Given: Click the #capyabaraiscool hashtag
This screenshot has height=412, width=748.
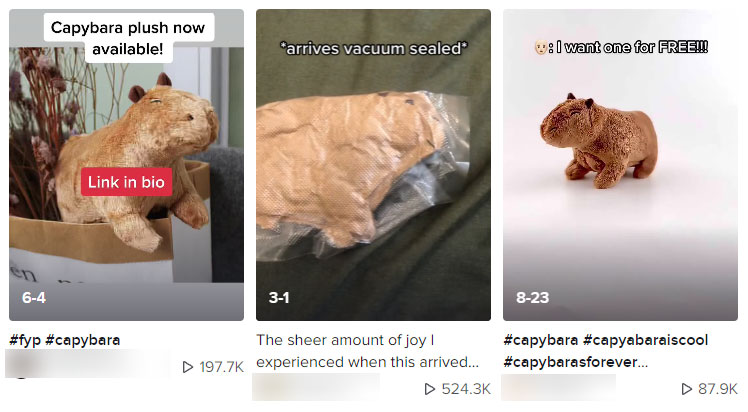Looking at the screenshot, I should click(645, 340).
